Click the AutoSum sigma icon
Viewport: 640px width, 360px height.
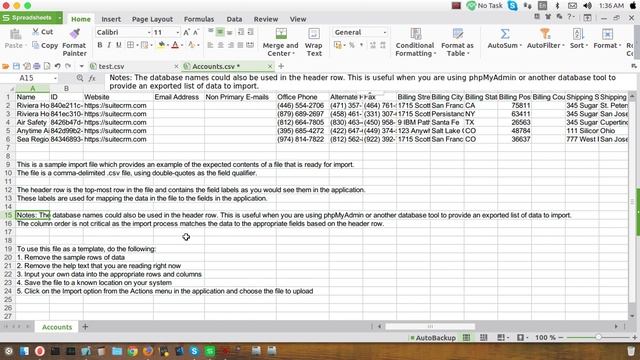pos(505,33)
